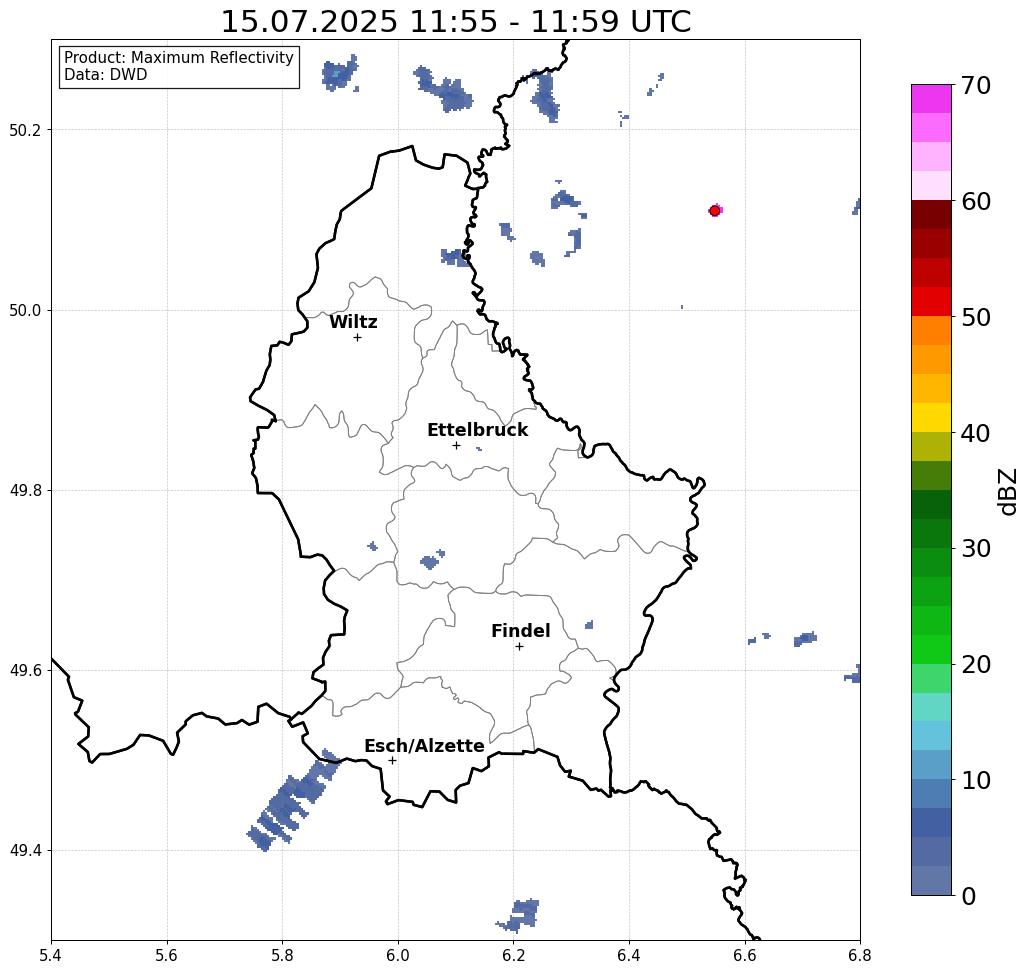Click the magenta top segment of the colorbar
Viewport: 1029px width, 973px height.
coord(931,99)
